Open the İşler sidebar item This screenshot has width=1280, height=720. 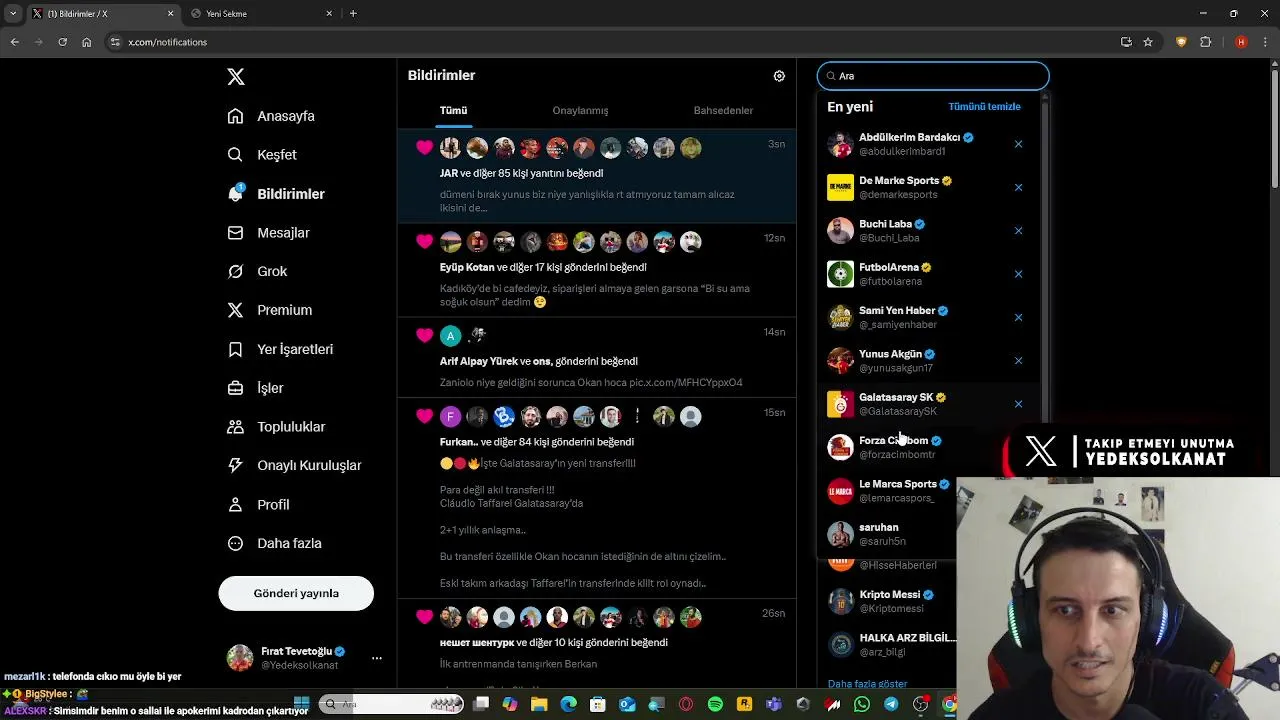[256, 388]
